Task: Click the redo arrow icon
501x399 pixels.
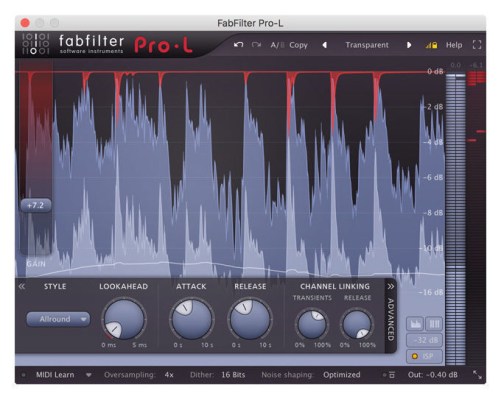Action: click(256, 45)
